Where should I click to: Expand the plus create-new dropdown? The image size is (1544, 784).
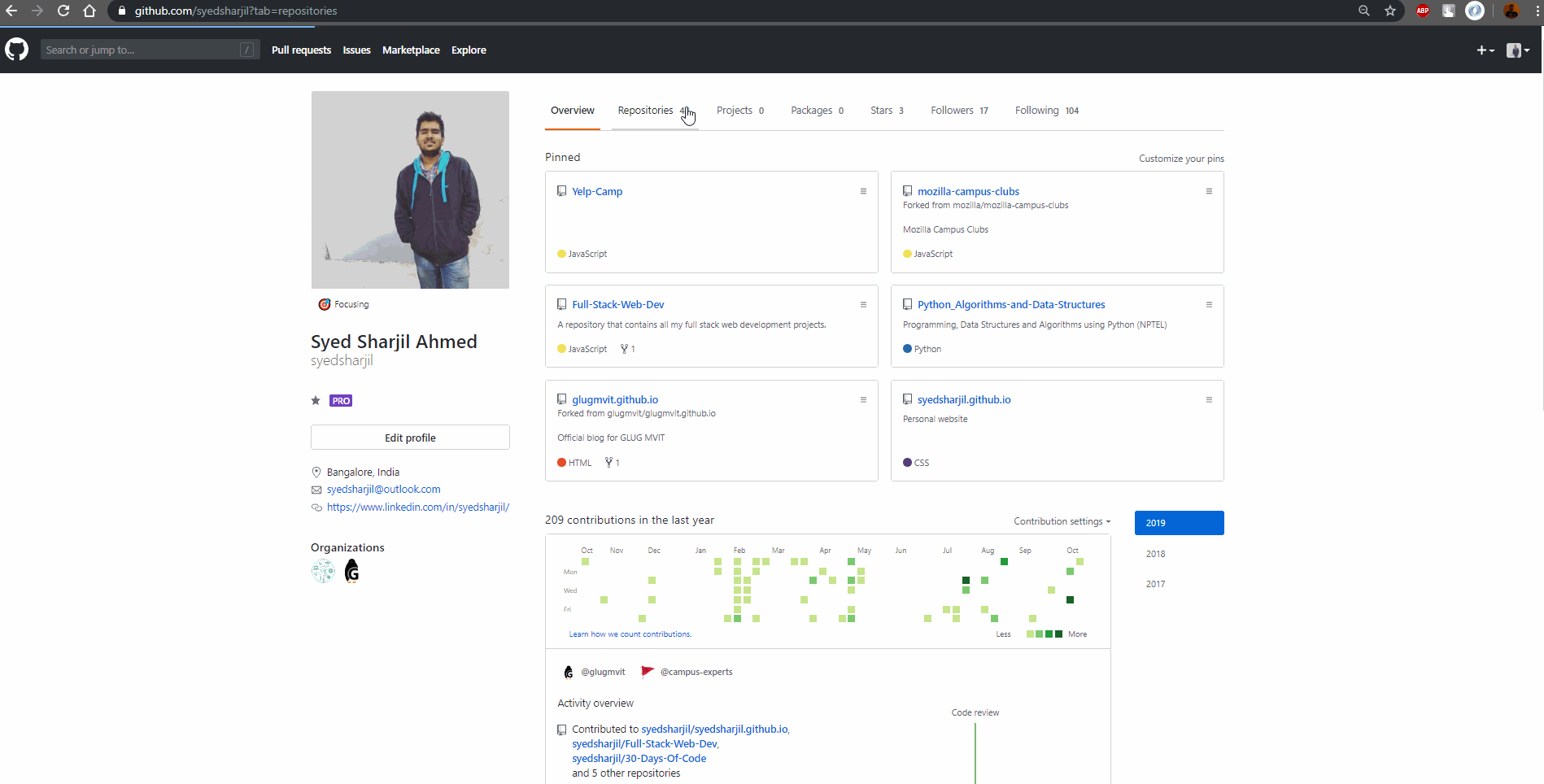point(1485,50)
